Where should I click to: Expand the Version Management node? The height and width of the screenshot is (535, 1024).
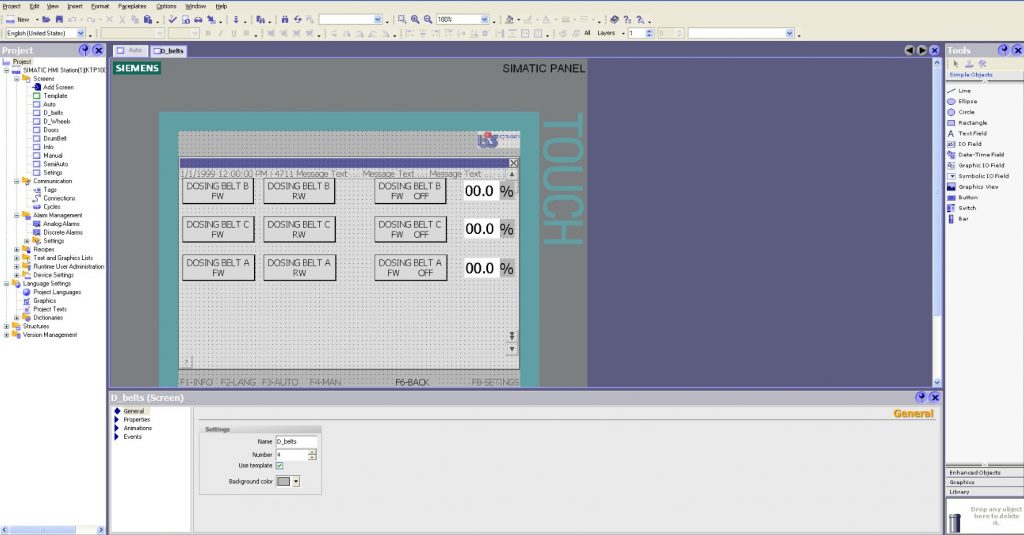point(7,335)
